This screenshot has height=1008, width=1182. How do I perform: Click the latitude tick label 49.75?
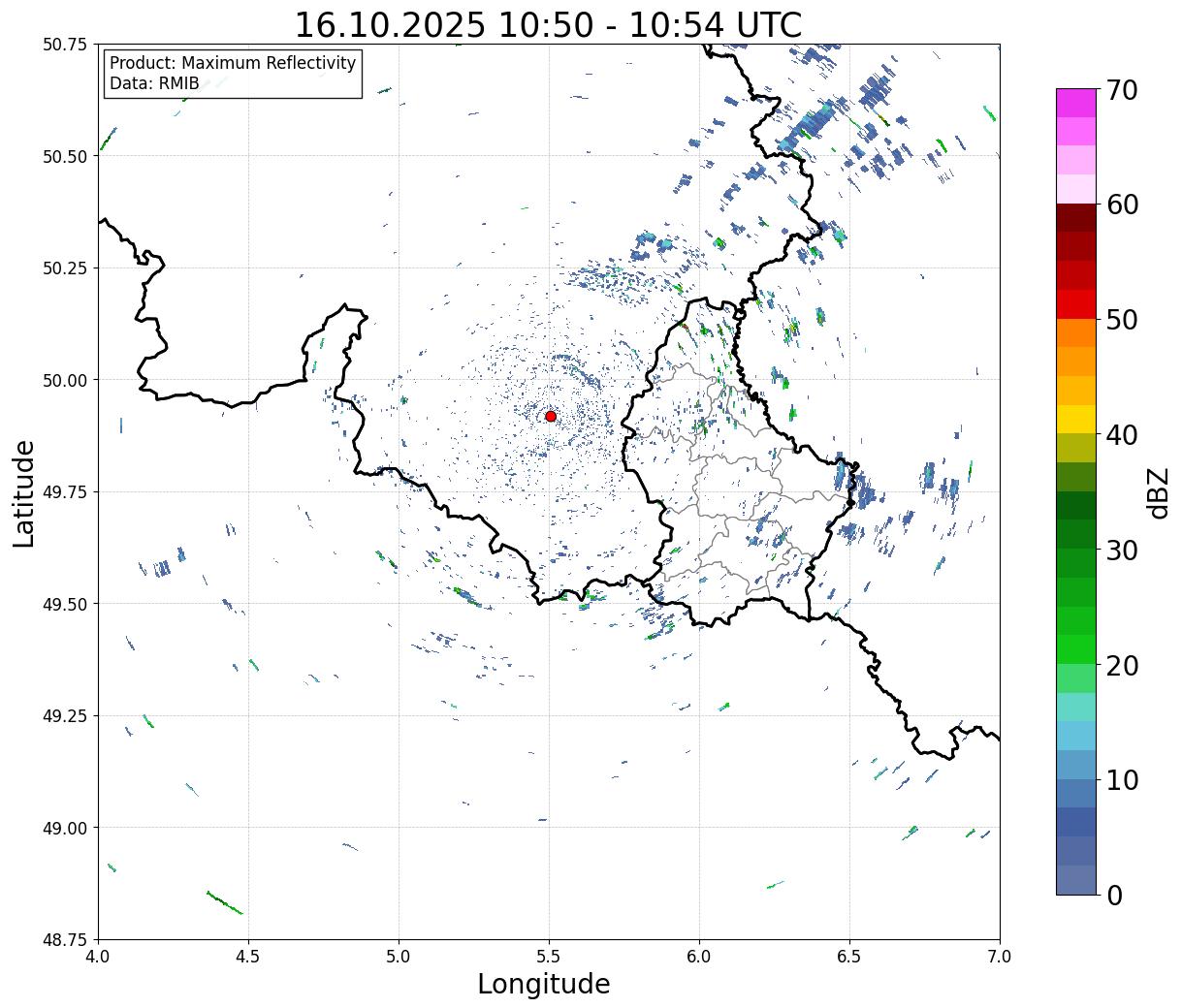65,492
